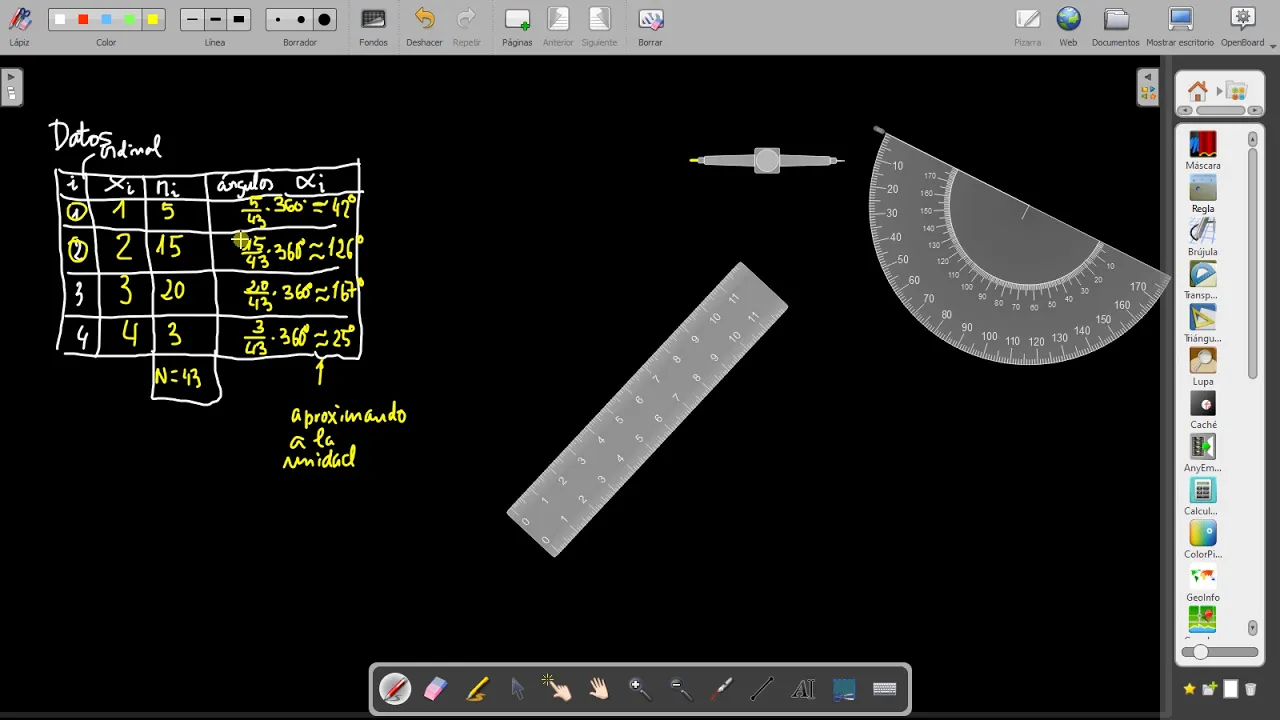Open the applications folder breadcrumb
The image size is (1280, 720).
[1237, 91]
